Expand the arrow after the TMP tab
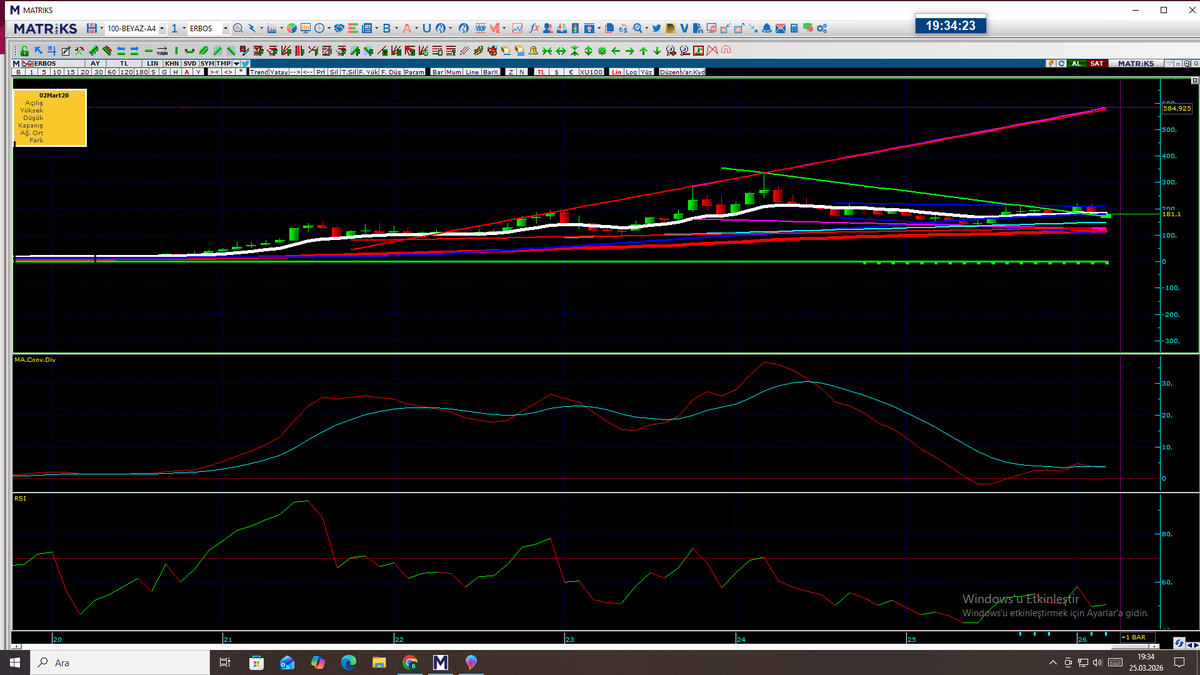The height and width of the screenshot is (675, 1200). [236, 63]
